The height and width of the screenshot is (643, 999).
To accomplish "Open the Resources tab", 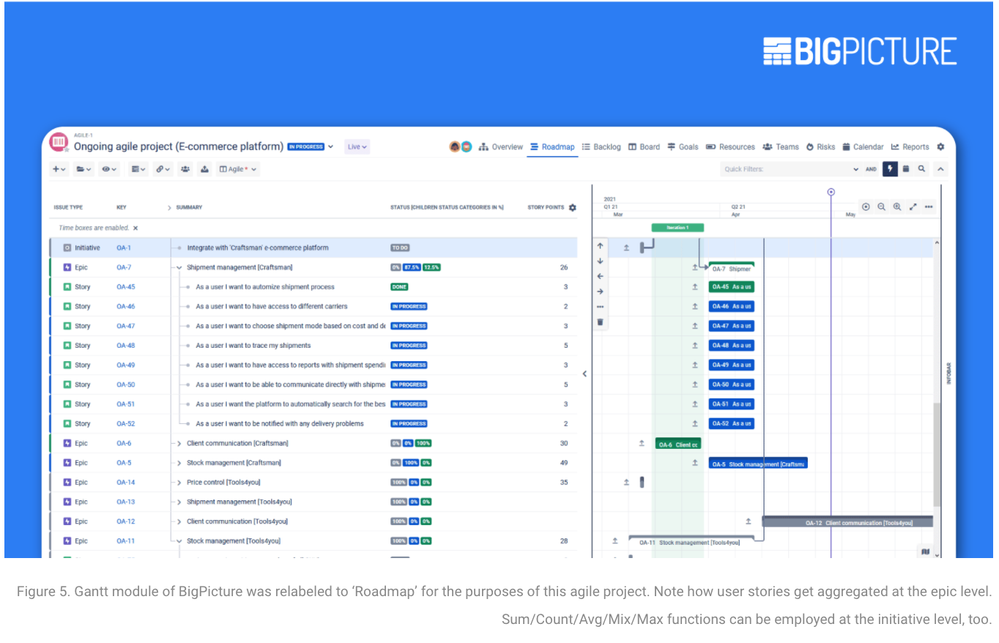I will 731,147.
